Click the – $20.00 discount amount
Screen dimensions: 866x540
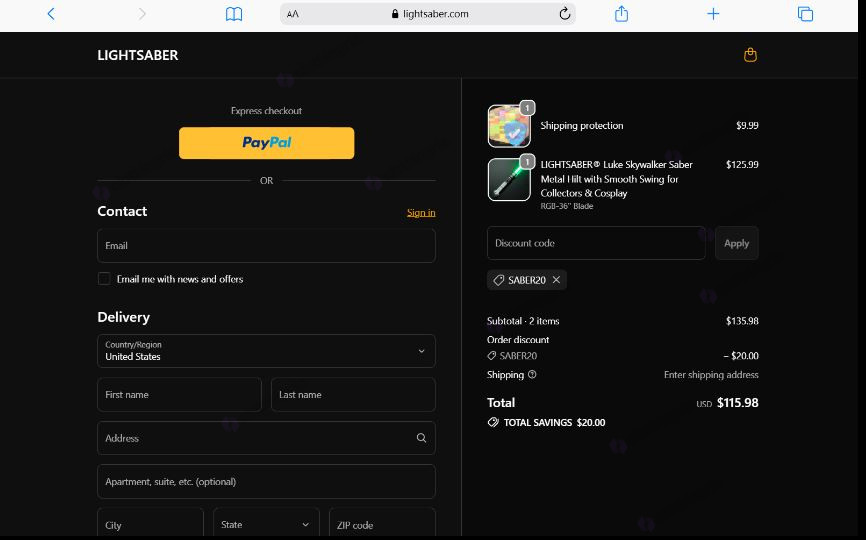(741, 356)
